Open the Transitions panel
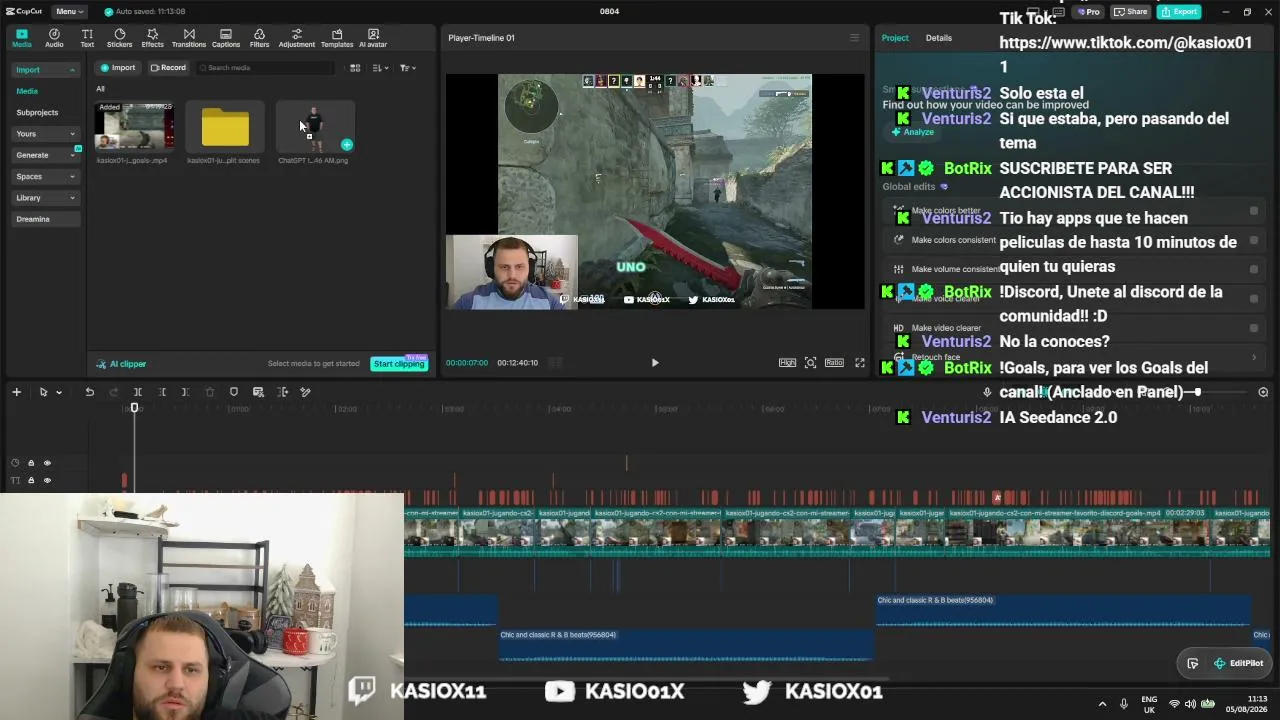 (x=188, y=38)
